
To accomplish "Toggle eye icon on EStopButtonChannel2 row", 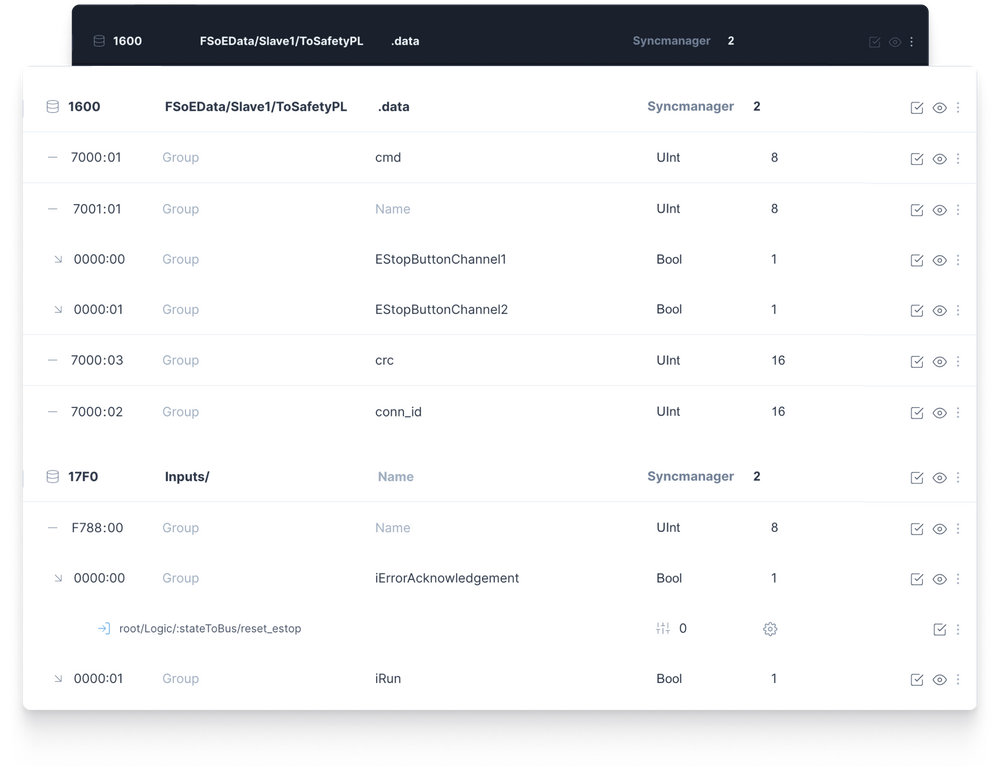I will click(939, 311).
